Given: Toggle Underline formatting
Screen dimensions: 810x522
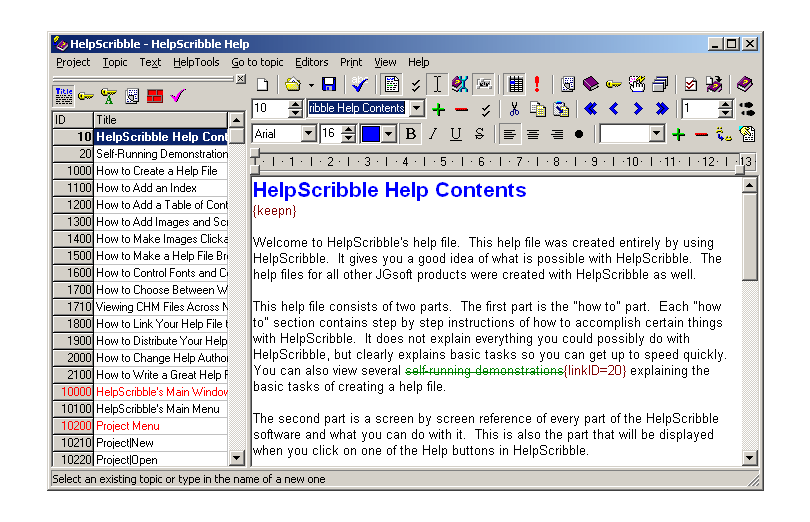Looking at the screenshot, I should coord(456,134).
